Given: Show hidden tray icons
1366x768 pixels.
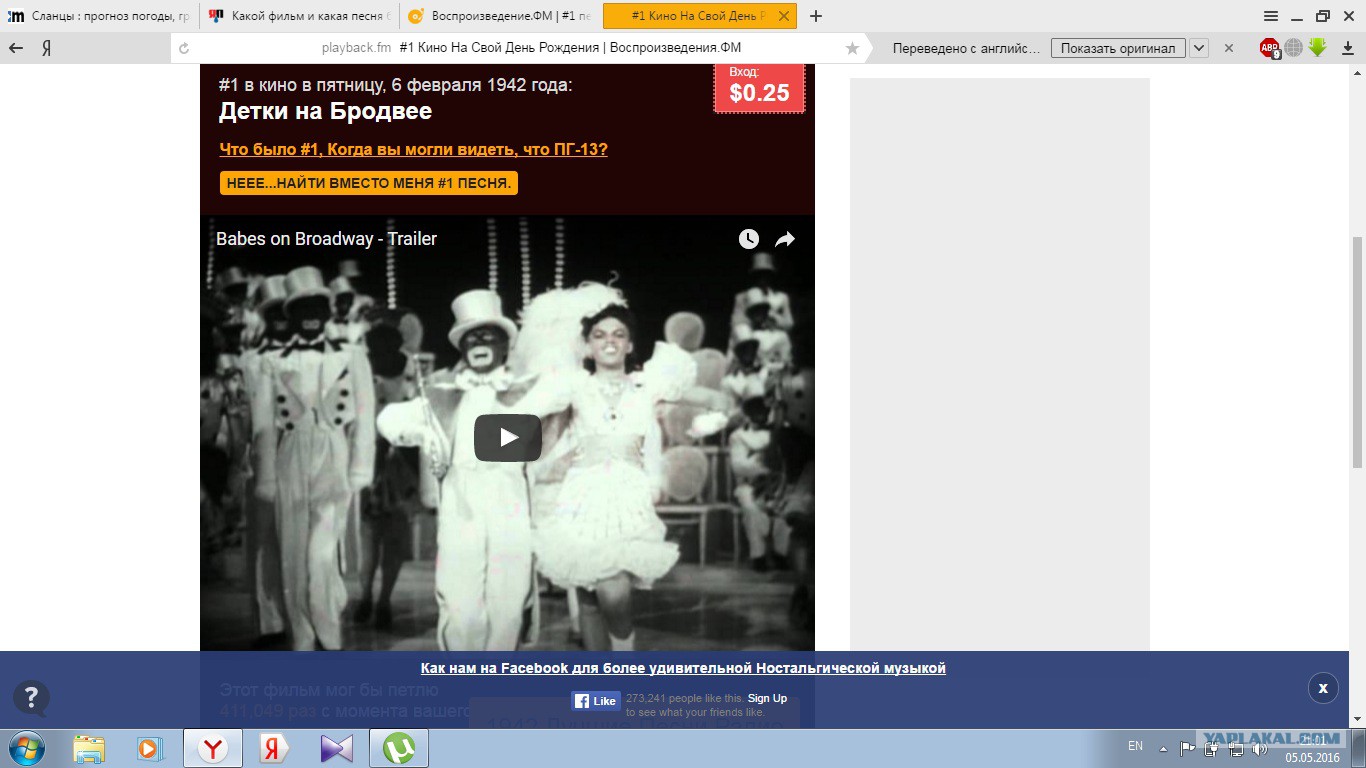Looking at the screenshot, I should (1163, 748).
